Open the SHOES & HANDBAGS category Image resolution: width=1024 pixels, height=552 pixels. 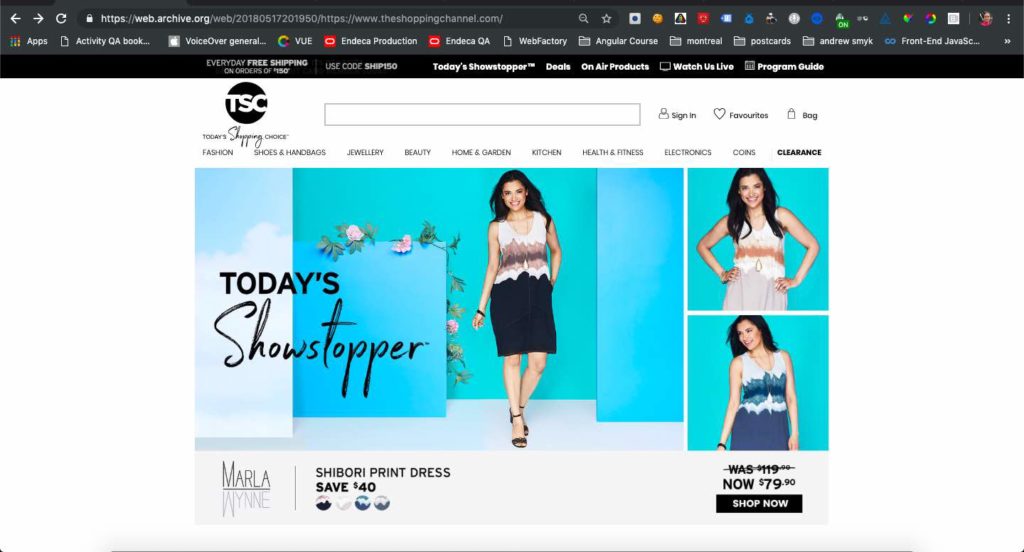pyautogui.click(x=289, y=152)
